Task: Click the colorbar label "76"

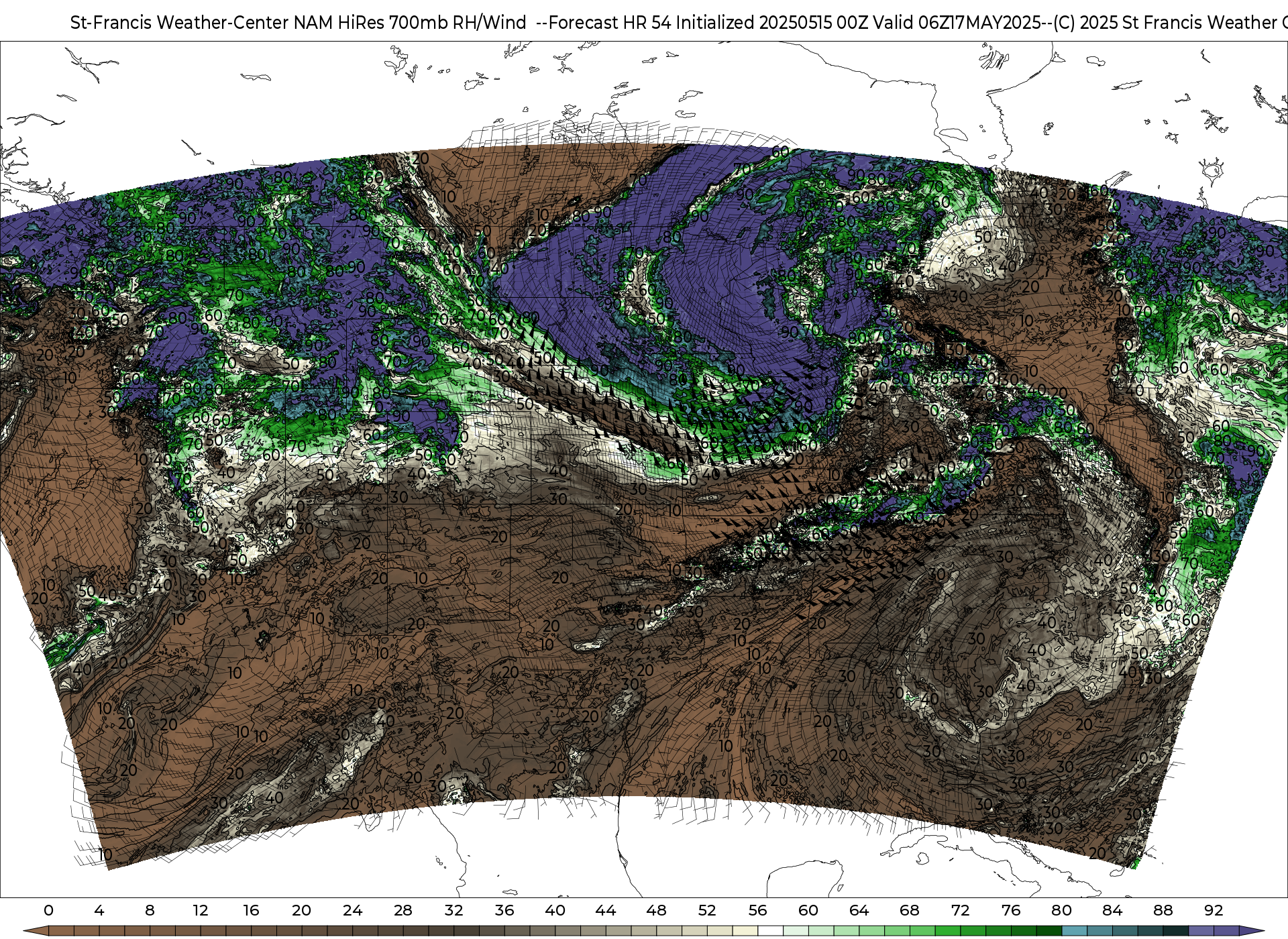Action: (x=1011, y=910)
